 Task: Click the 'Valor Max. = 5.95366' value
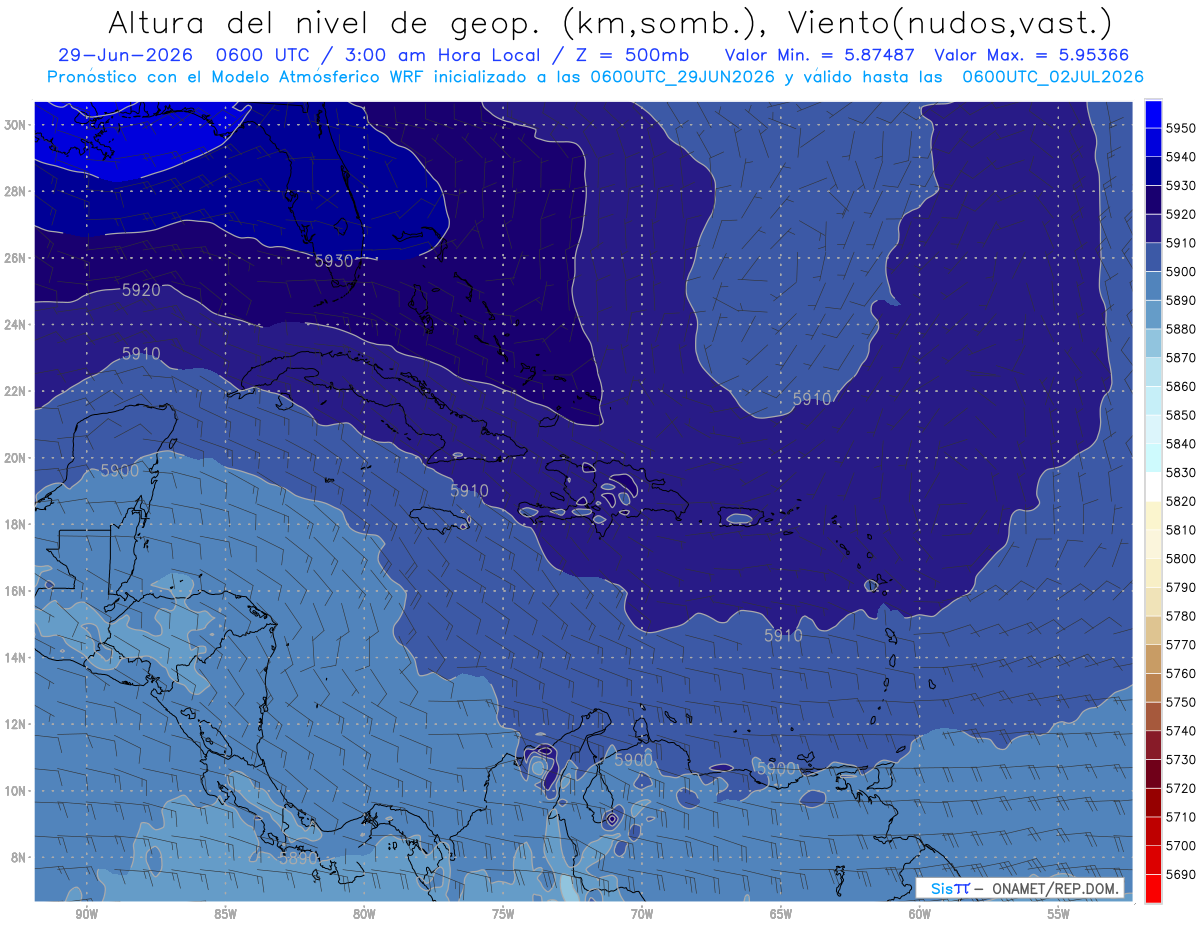click(1033, 55)
